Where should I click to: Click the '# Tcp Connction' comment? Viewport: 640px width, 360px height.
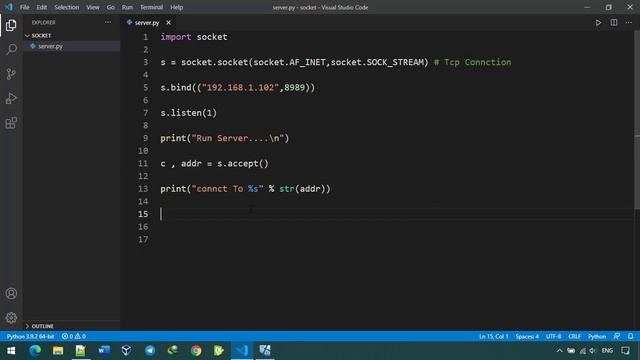click(472, 62)
